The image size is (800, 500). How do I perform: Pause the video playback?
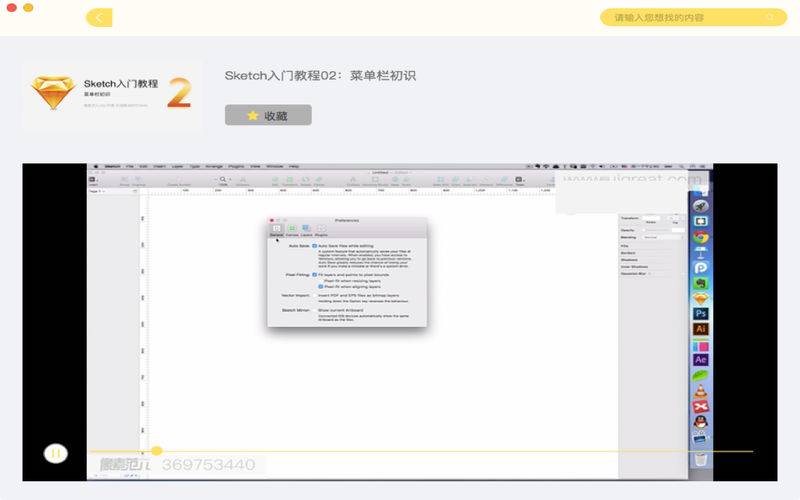(x=56, y=453)
